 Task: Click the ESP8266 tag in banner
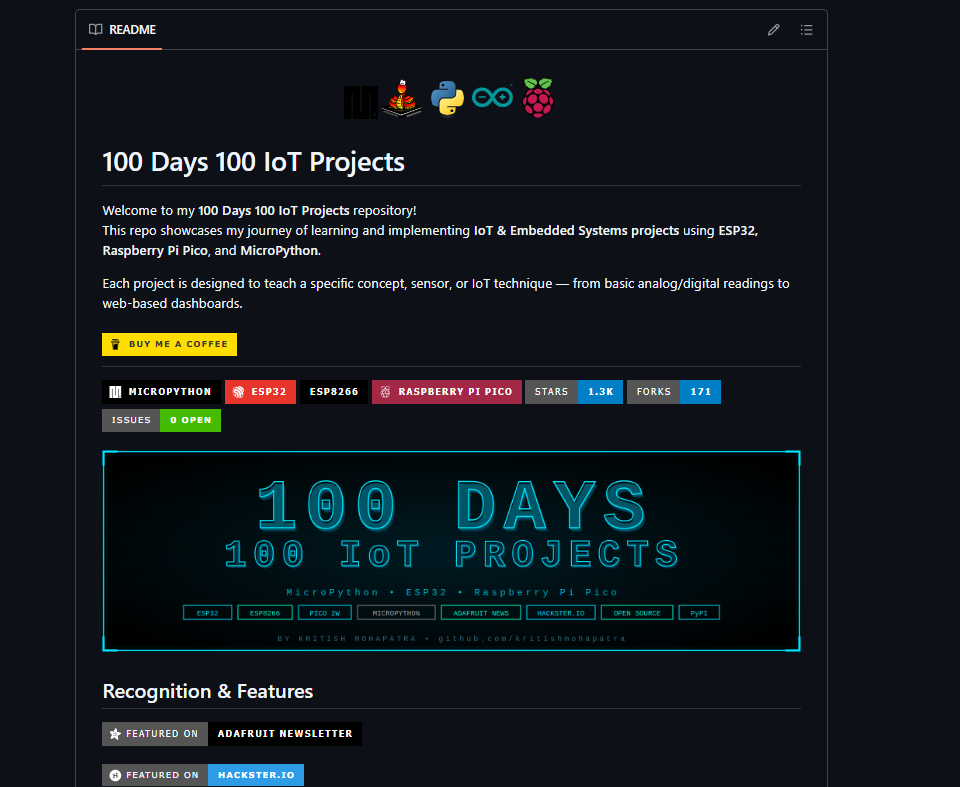tap(264, 613)
